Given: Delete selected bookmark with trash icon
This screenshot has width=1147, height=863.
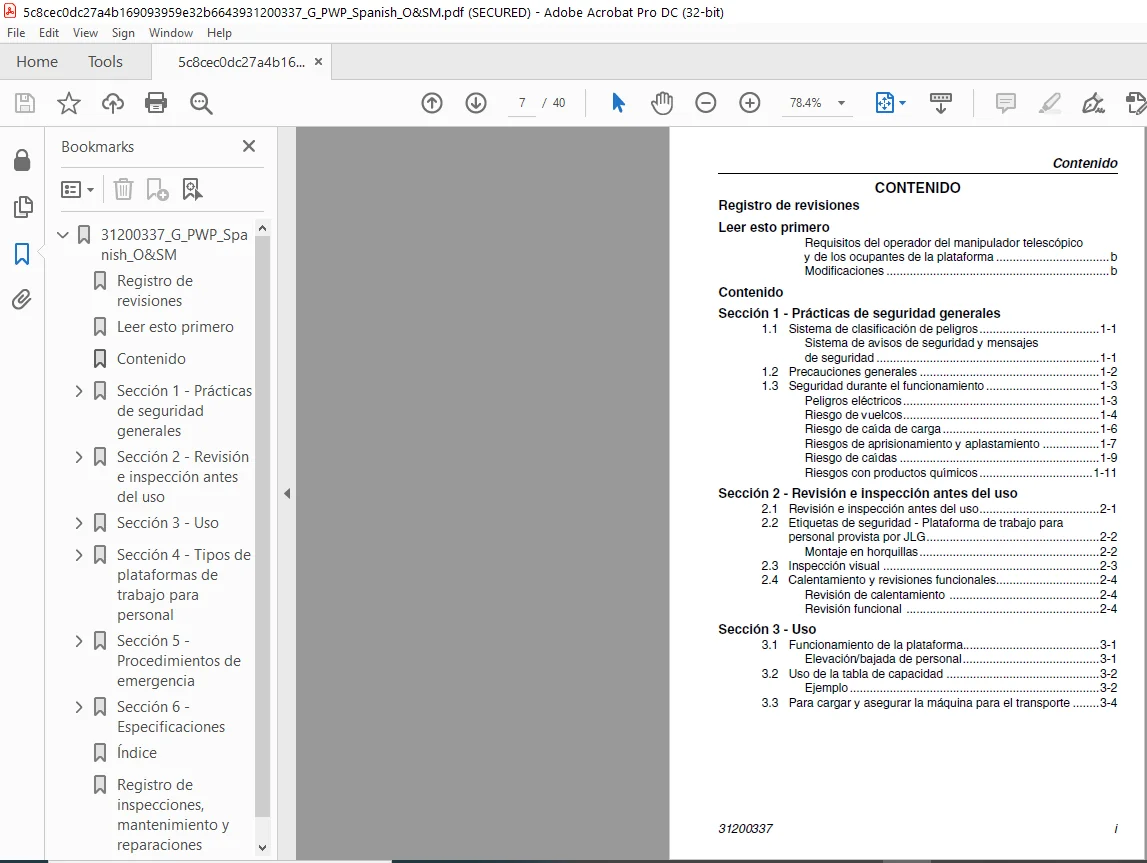Looking at the screenshot, I should (x=123, y=189).
